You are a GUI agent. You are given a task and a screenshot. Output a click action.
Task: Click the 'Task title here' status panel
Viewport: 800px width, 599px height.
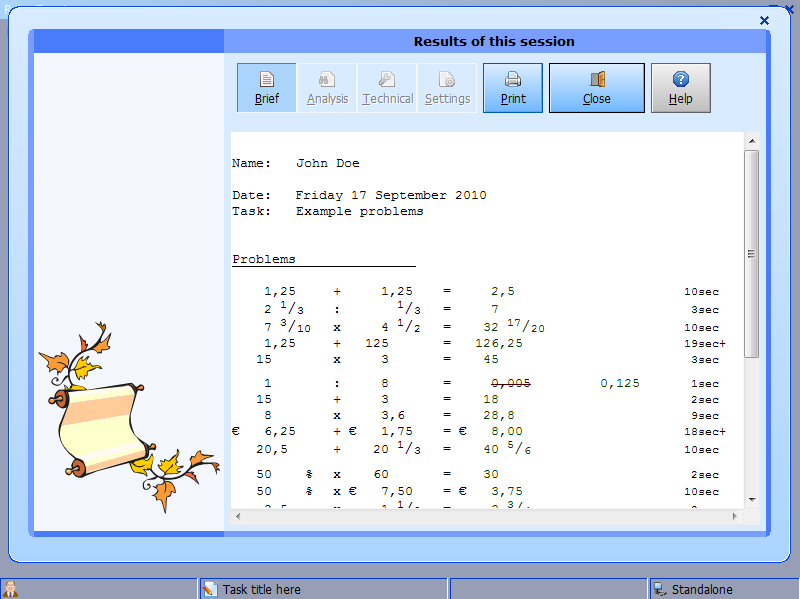322,589
